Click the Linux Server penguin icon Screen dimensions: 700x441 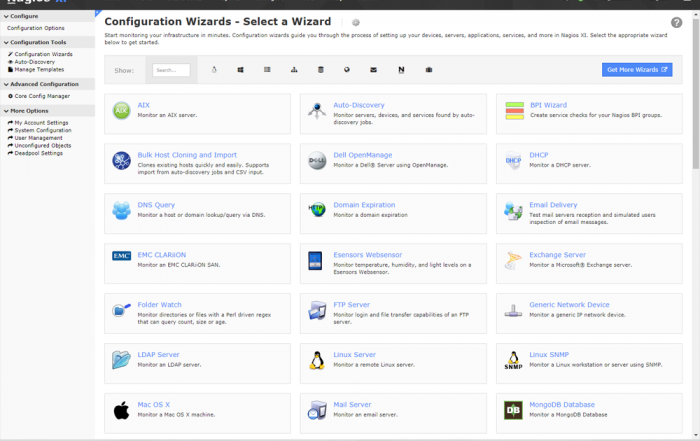pos(317,360)
